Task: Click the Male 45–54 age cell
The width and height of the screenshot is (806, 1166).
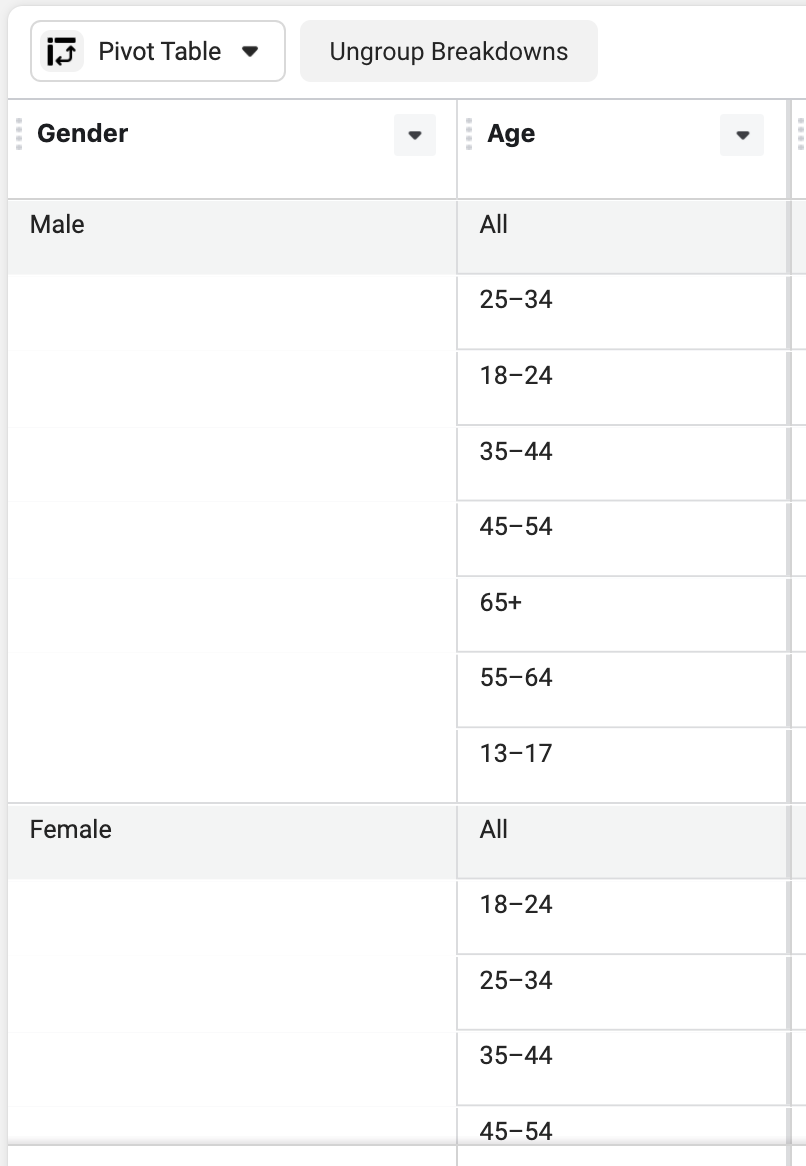Action: 516,527
